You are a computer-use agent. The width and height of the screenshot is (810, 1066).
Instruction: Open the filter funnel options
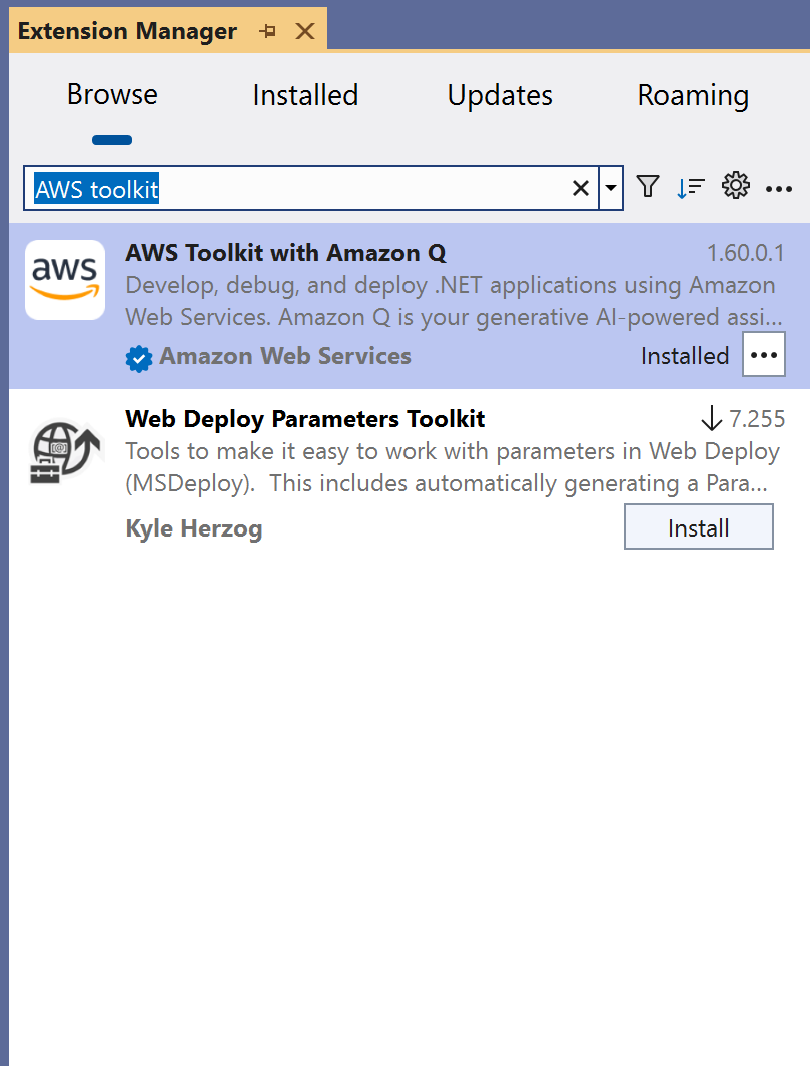click(x=648, y=187)
